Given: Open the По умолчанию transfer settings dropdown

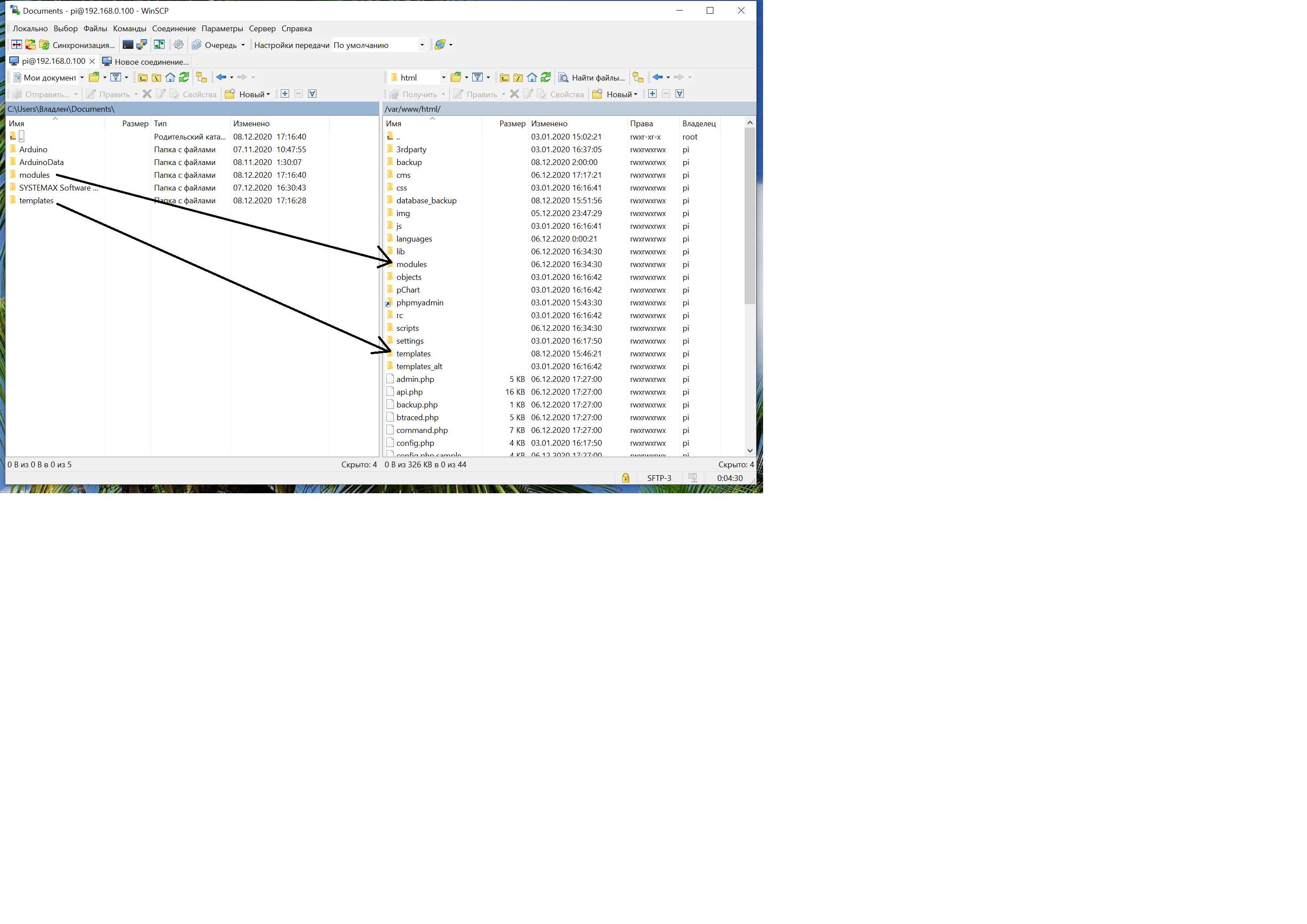Looking at the screenshot, I should [x=422, y=44].
